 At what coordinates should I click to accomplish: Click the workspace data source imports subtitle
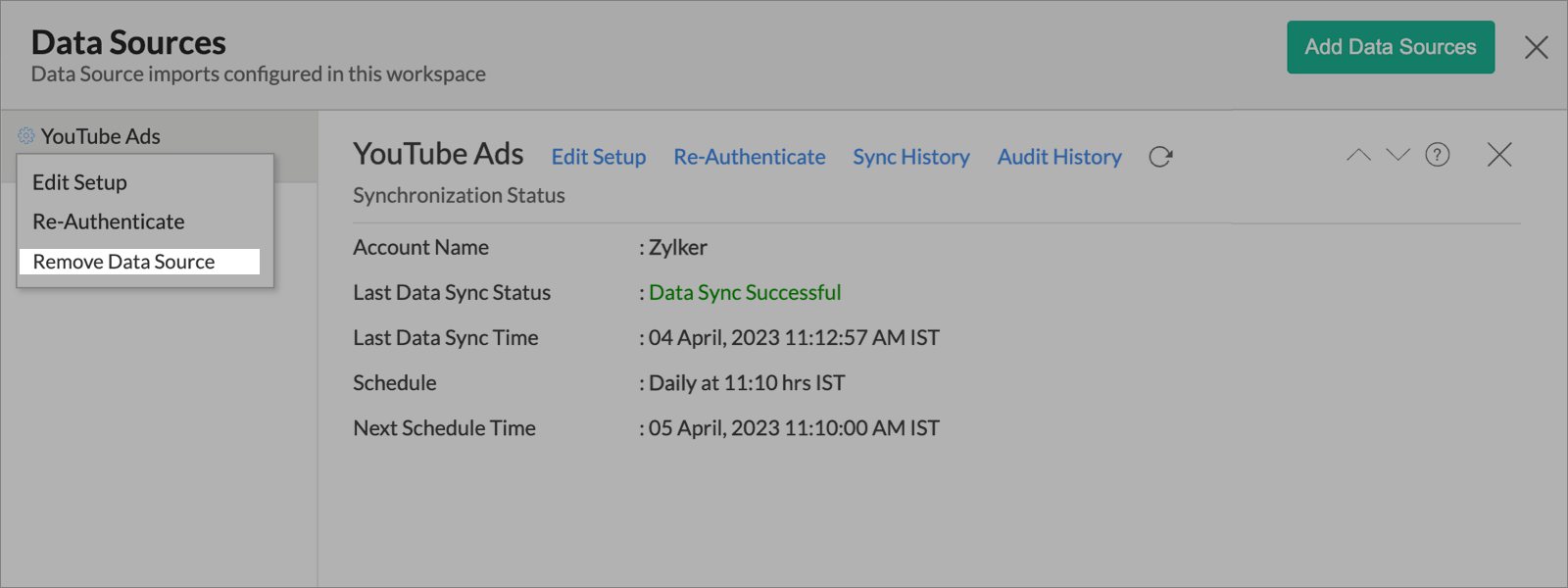pyautogui.click(x=259, y=74)
